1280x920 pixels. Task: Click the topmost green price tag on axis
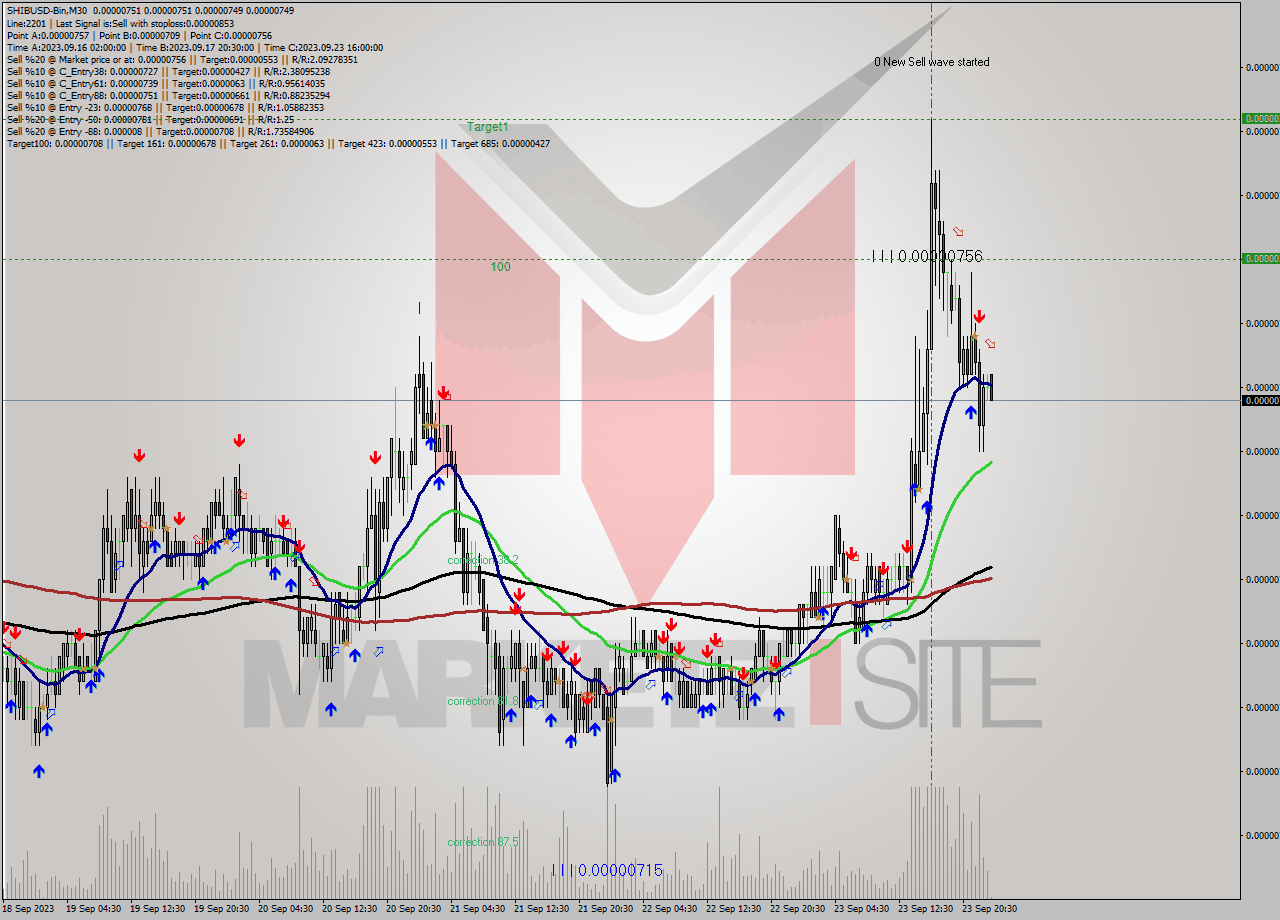coord(1260,118)
